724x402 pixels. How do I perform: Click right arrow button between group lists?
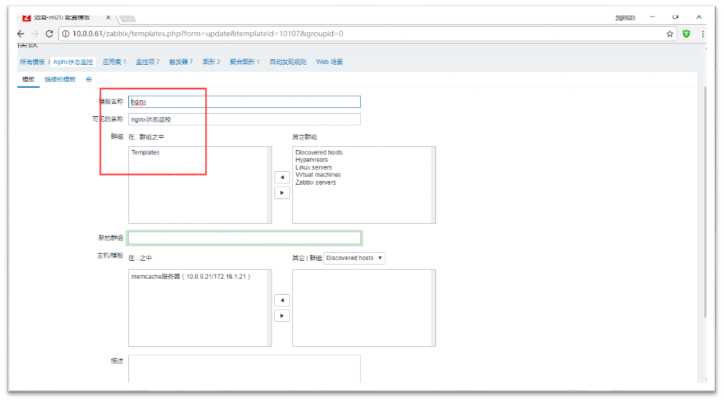click(x=282, y=193)
